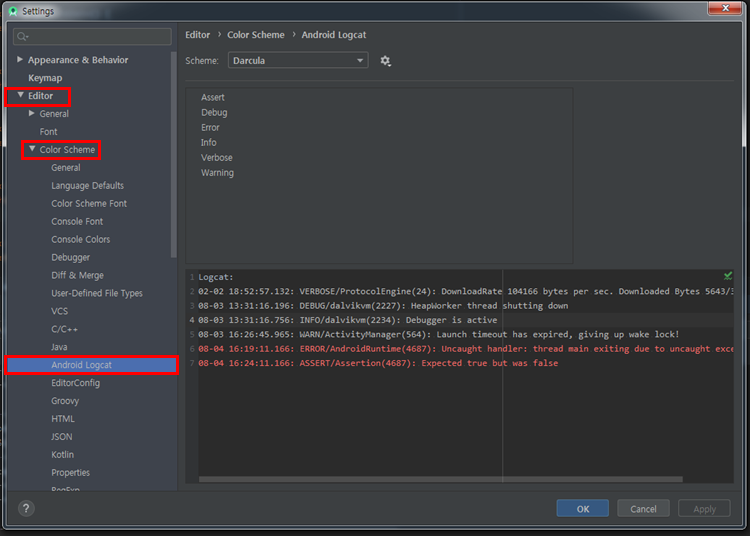Viewport: 750px width, 536px height.
Task: Select Warning log level
Action: coord(218,173)
